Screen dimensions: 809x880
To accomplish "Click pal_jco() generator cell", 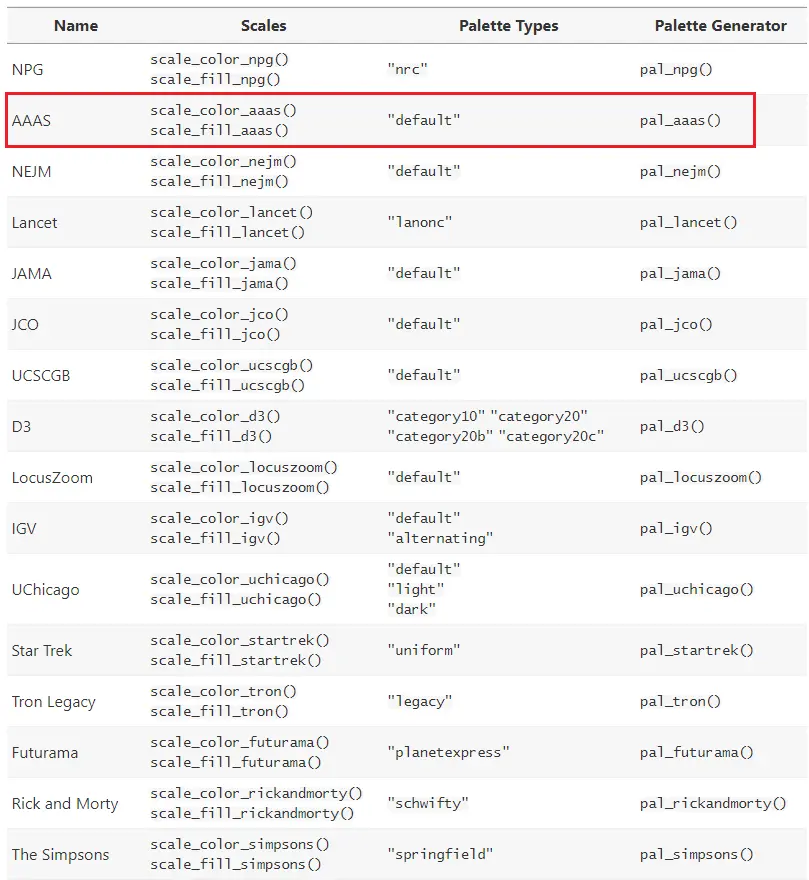I will click(676, 325).
